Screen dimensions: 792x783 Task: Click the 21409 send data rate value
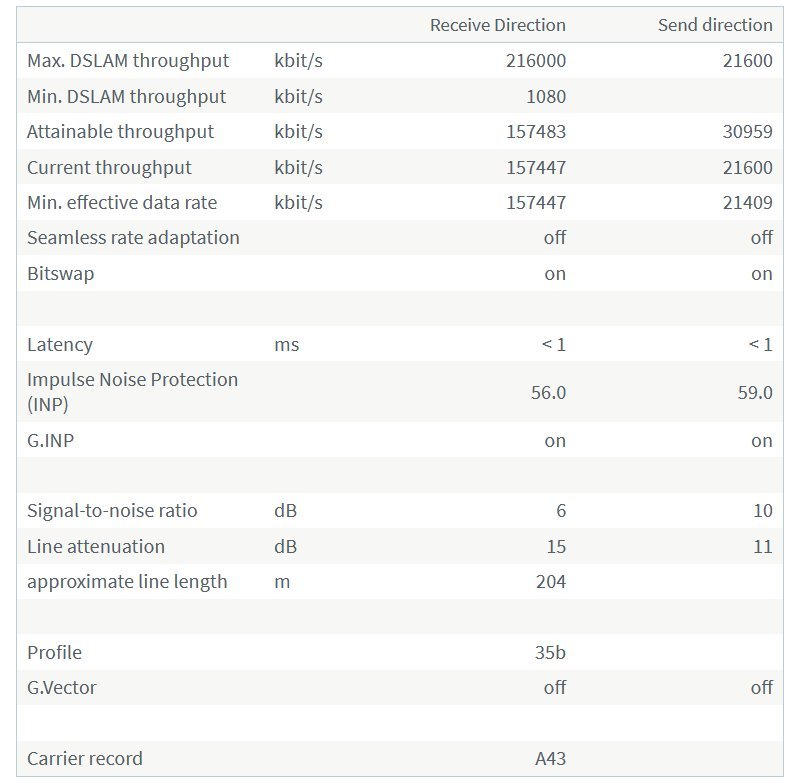click(747, 203)
